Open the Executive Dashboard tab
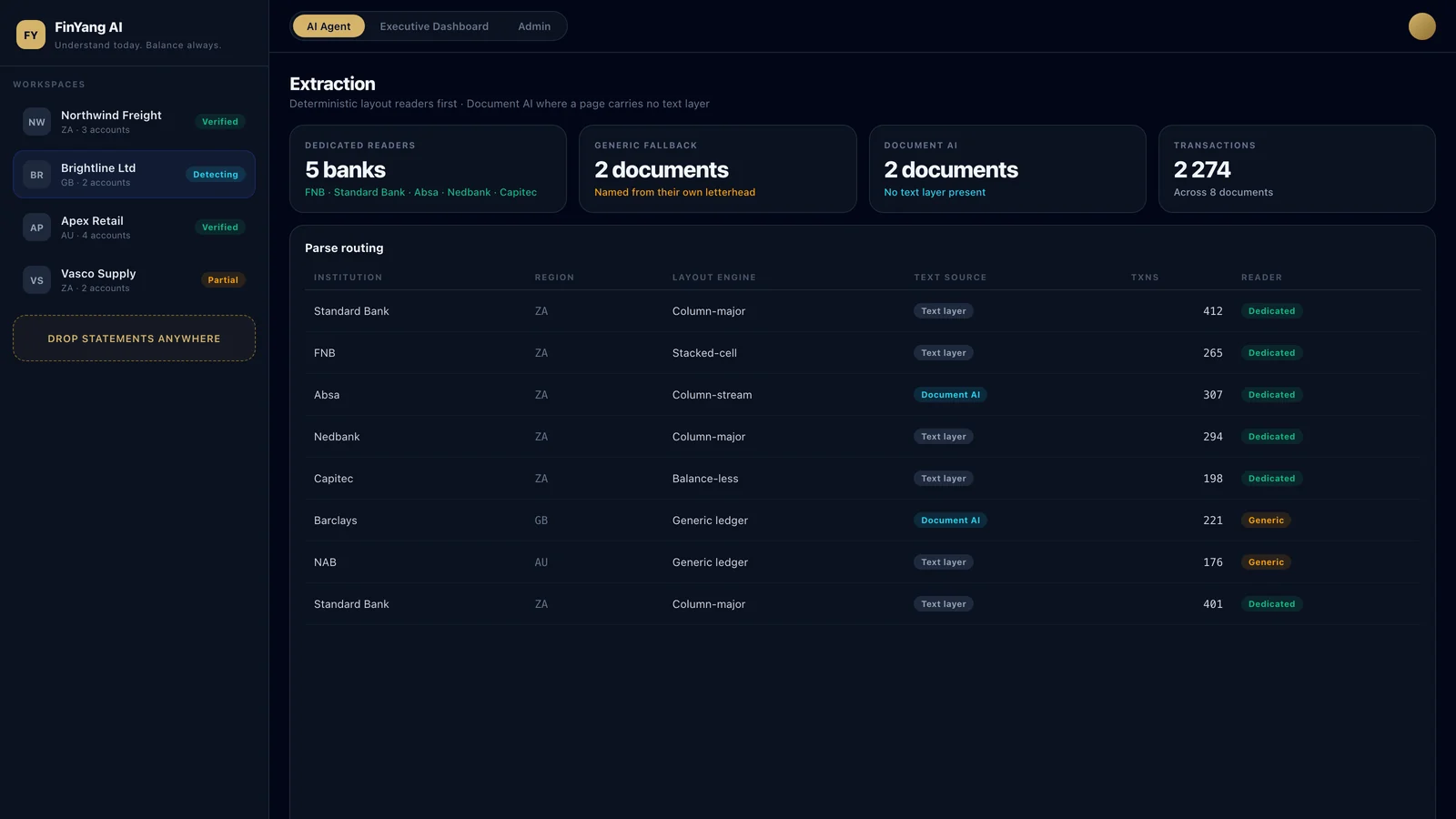 pos(434,26)
